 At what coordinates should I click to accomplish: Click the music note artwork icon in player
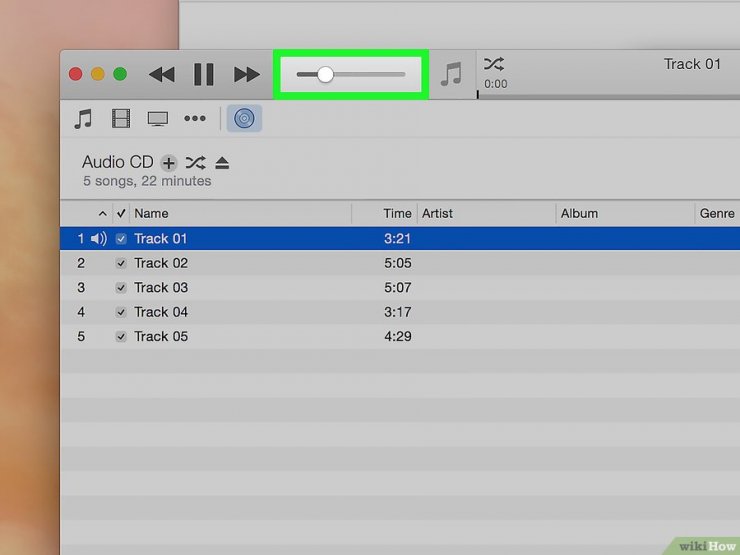451,74
